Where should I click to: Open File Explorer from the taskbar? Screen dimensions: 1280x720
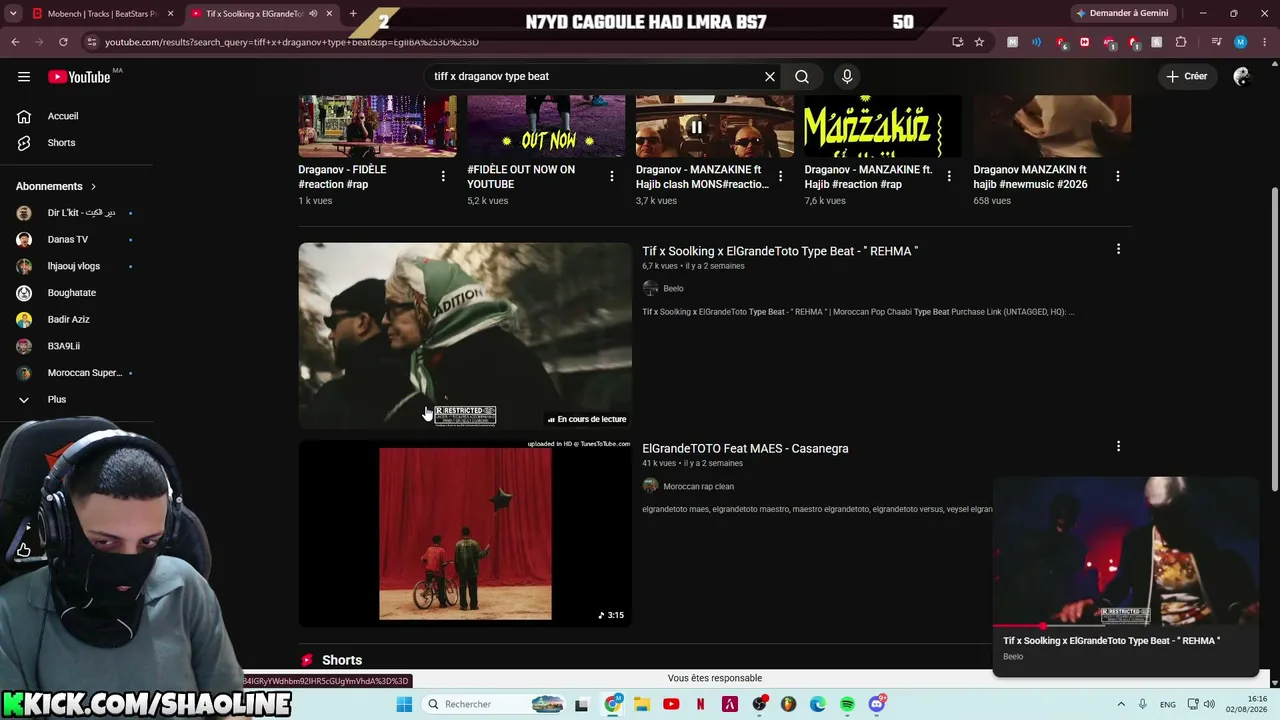coord(642,704)
